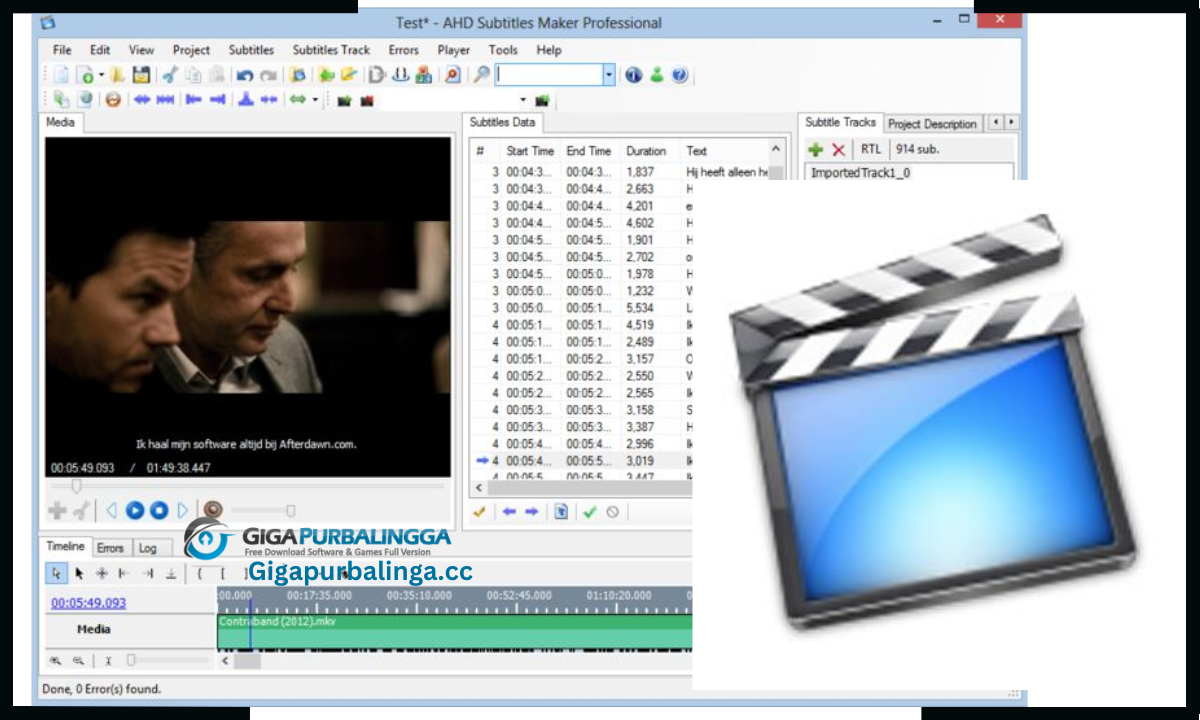Open the dropdown arrow next to the new-with-plus icon

[x=101, y=75]
